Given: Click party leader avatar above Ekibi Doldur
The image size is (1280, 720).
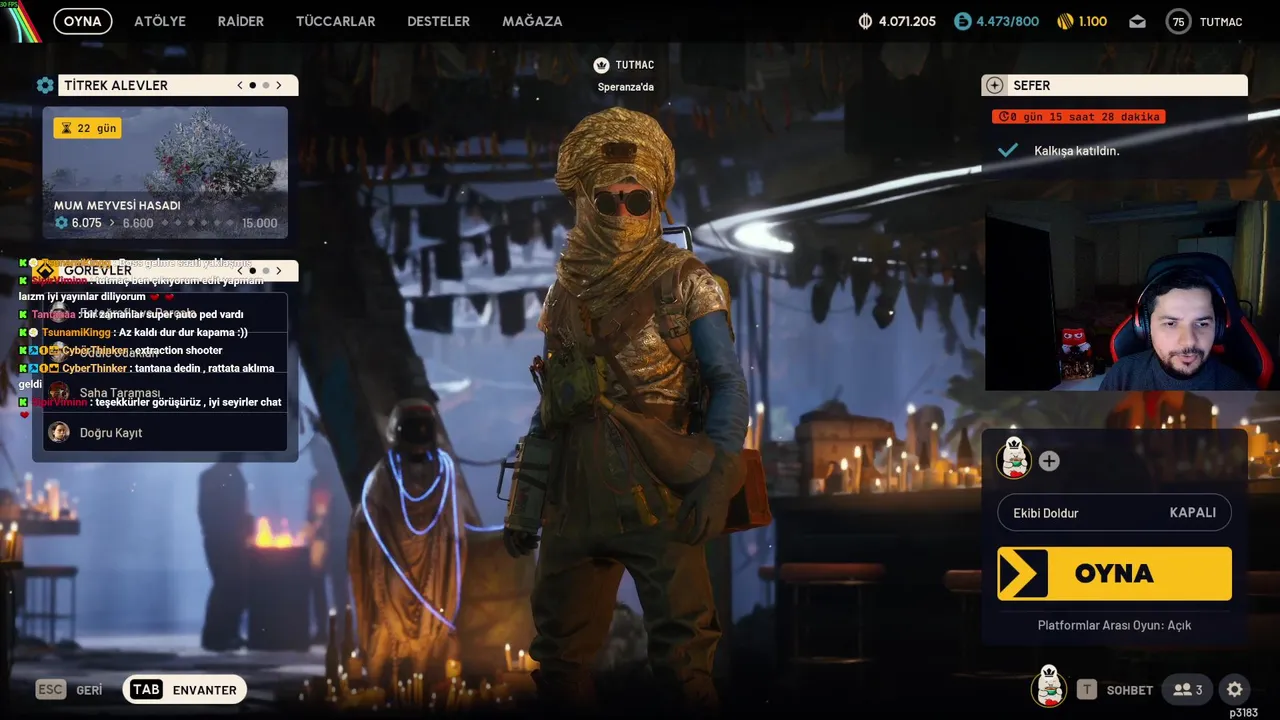Looking at the screenshot, I should click(1013, 460).
